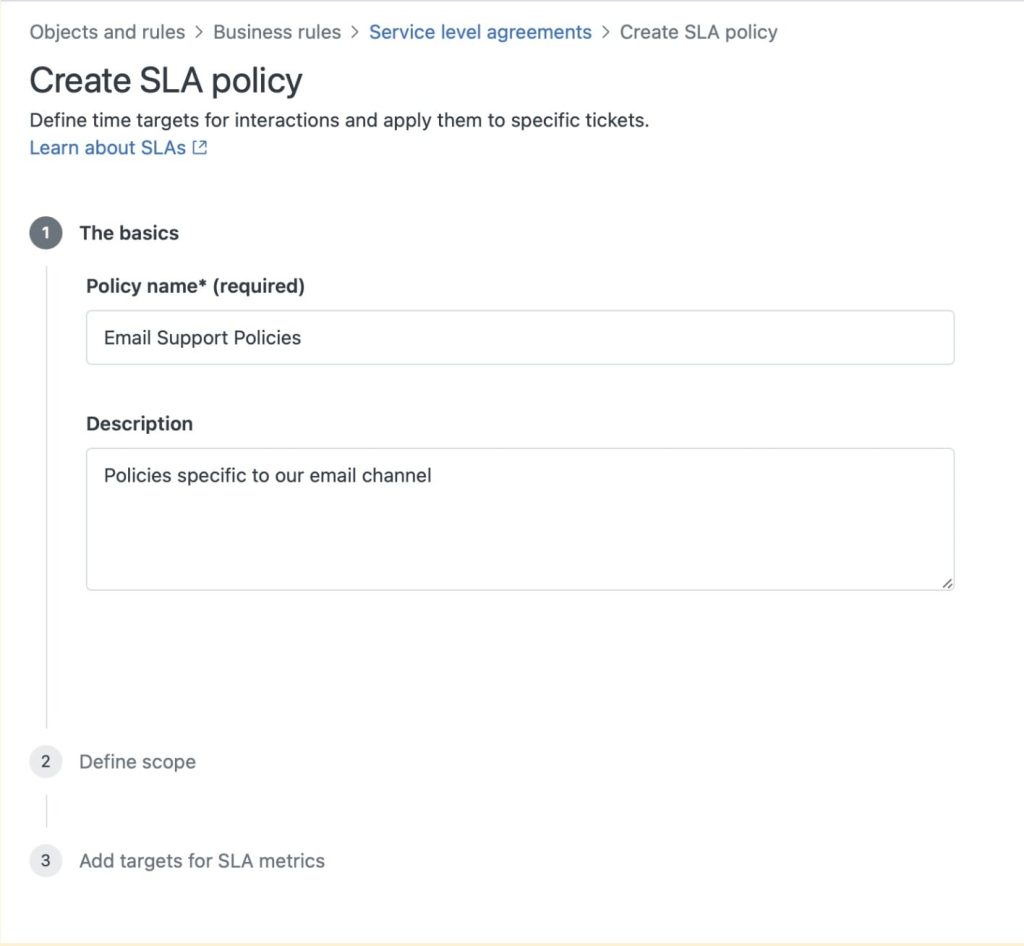Click the Description label
The height and width of the screenshot is (946, 1024).
(x=139, y=424)
